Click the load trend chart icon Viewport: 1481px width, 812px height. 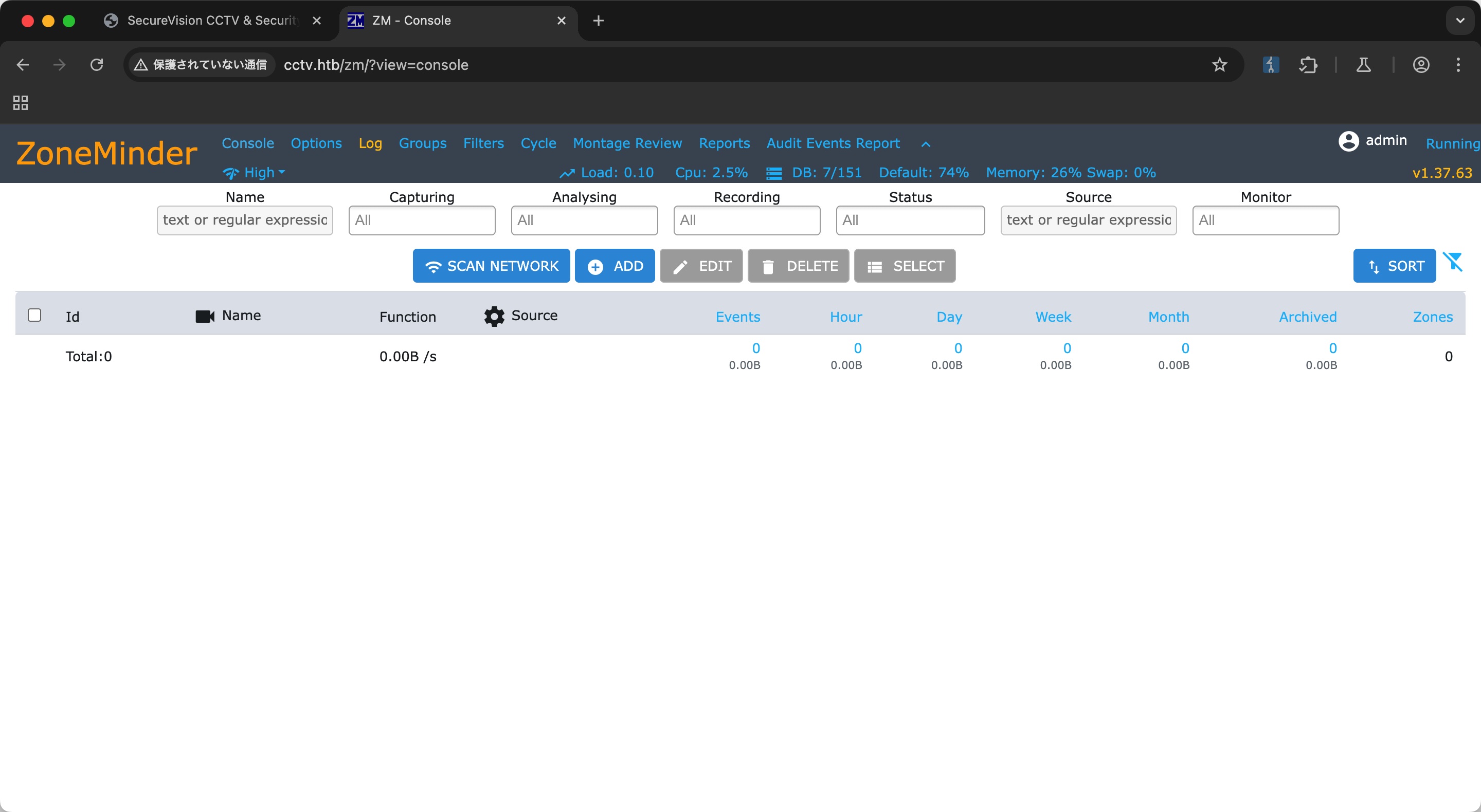pos(567,173)
